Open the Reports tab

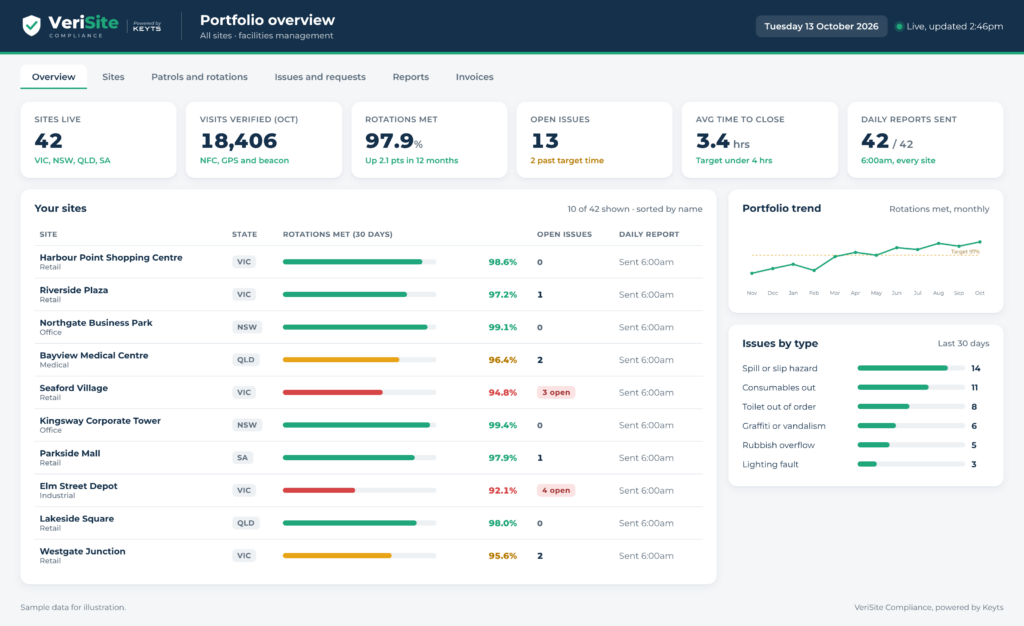(x=411, y=77)
